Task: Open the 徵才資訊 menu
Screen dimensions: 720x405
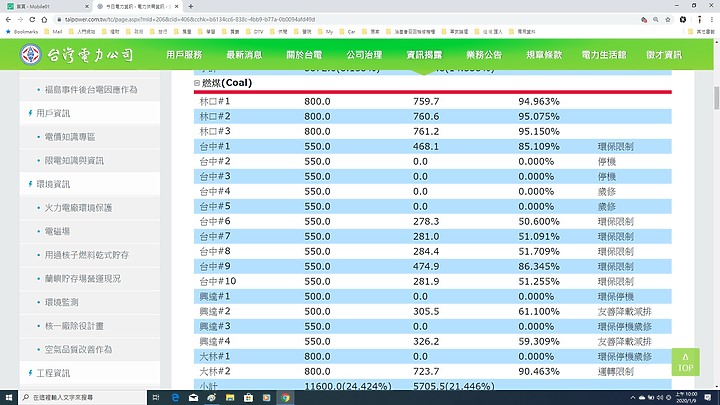Action: (664, 55)
